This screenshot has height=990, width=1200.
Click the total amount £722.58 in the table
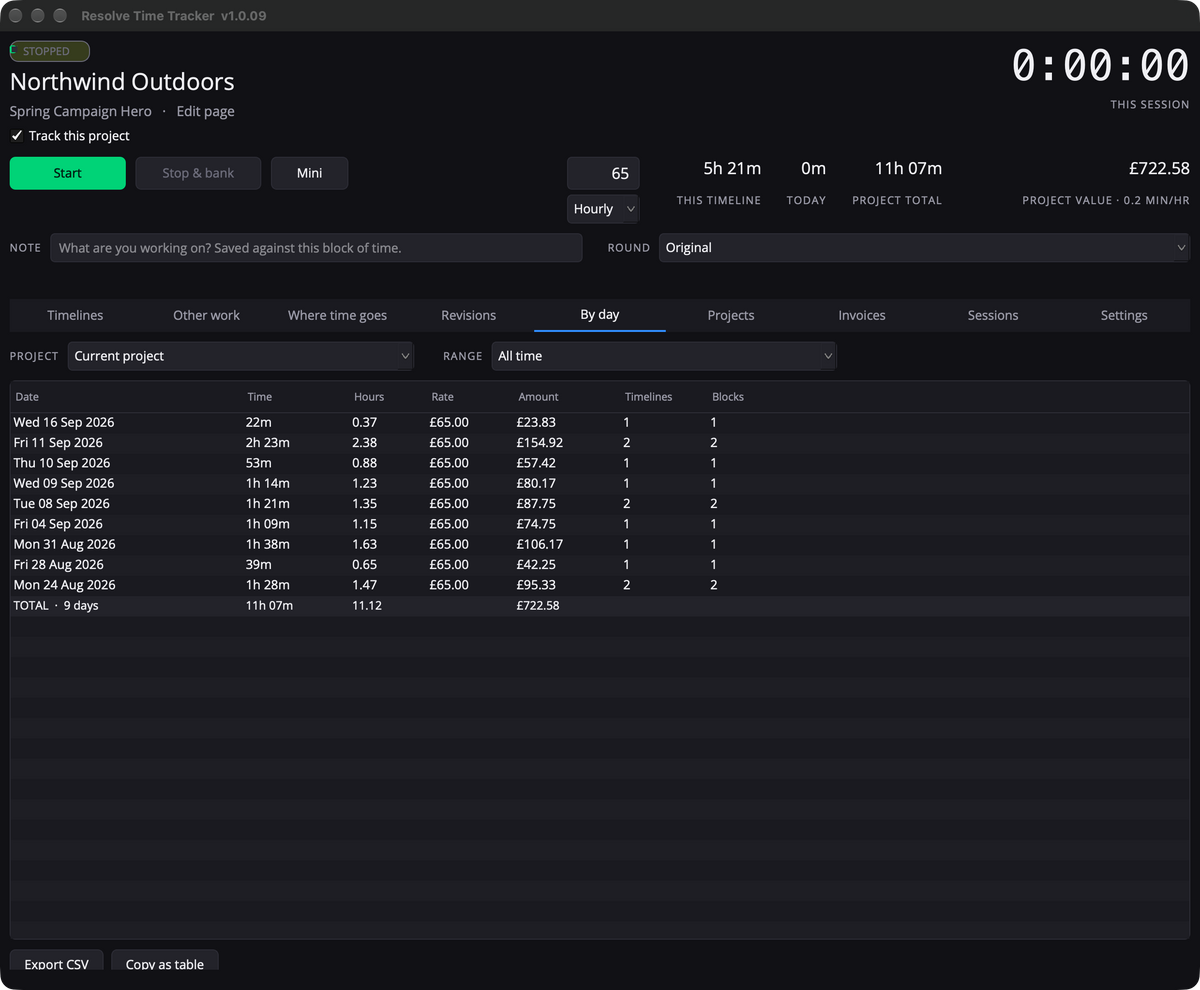[538, 606]
